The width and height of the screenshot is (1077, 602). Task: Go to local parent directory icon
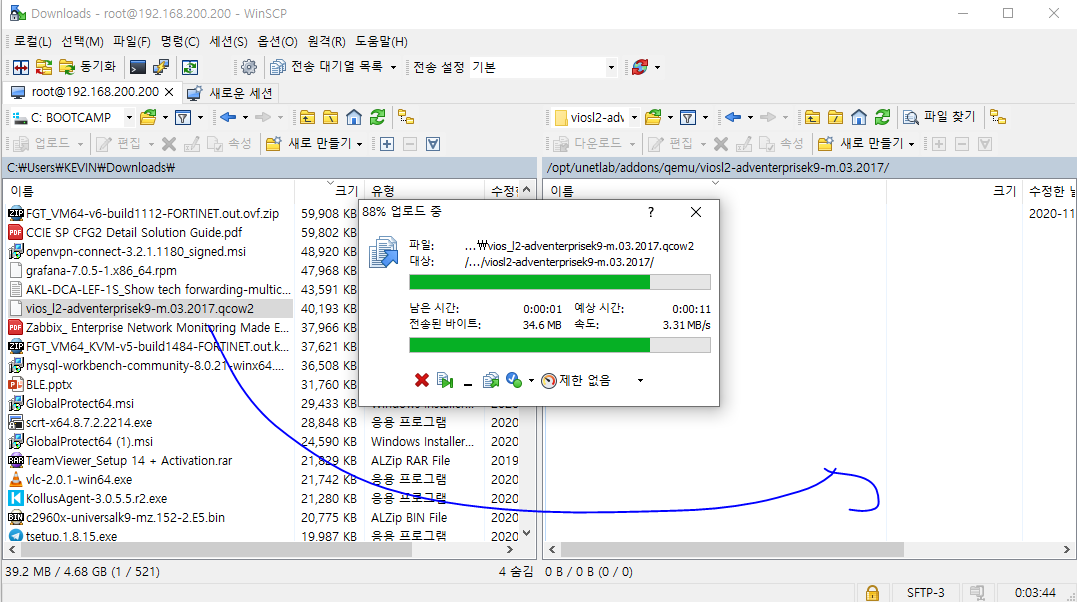coord(307,118)
